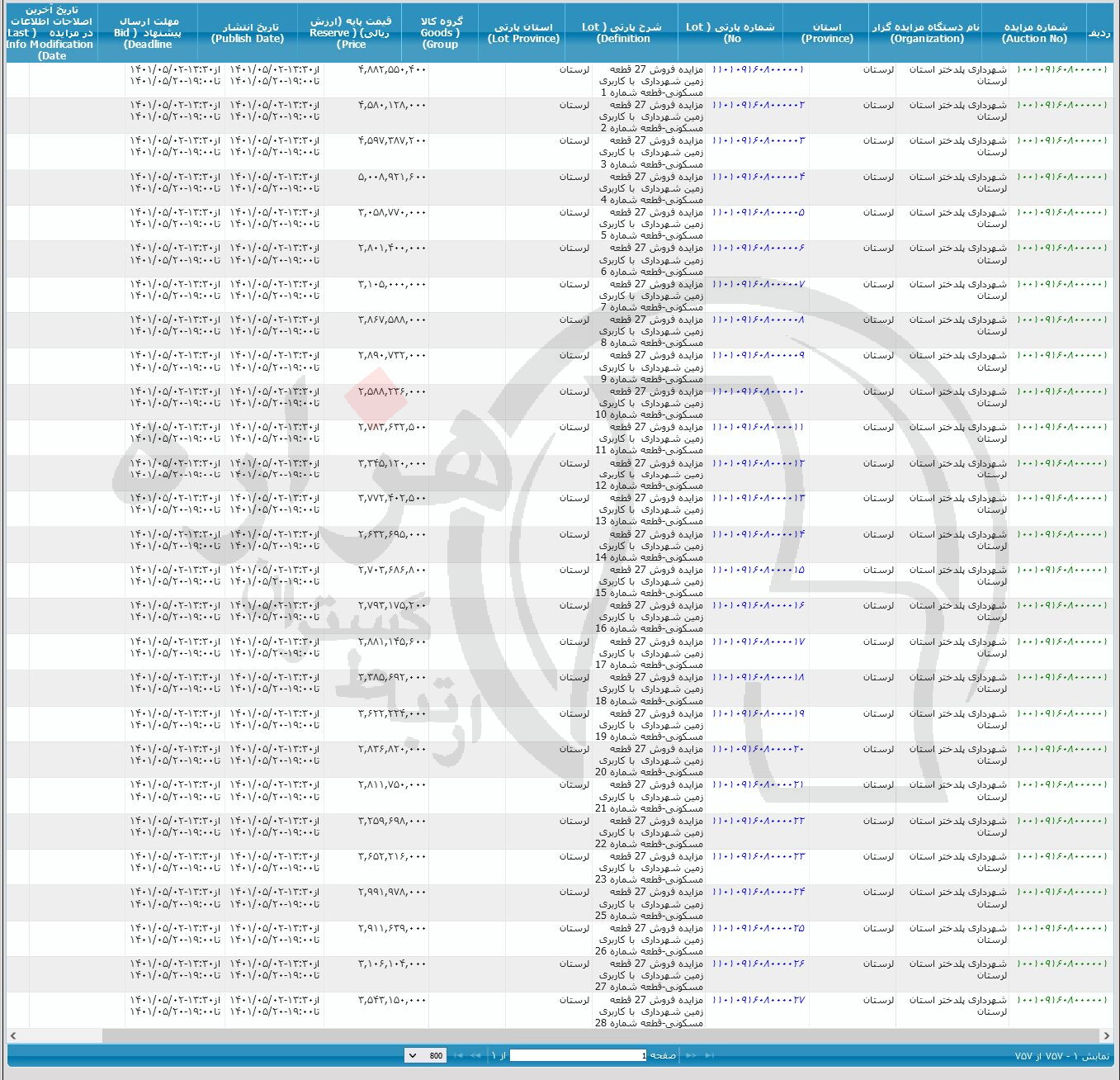Click the rightmost end-bar arrow pager icon
This screenshot has width=1120, height=1080.
tap(709, 1055)
